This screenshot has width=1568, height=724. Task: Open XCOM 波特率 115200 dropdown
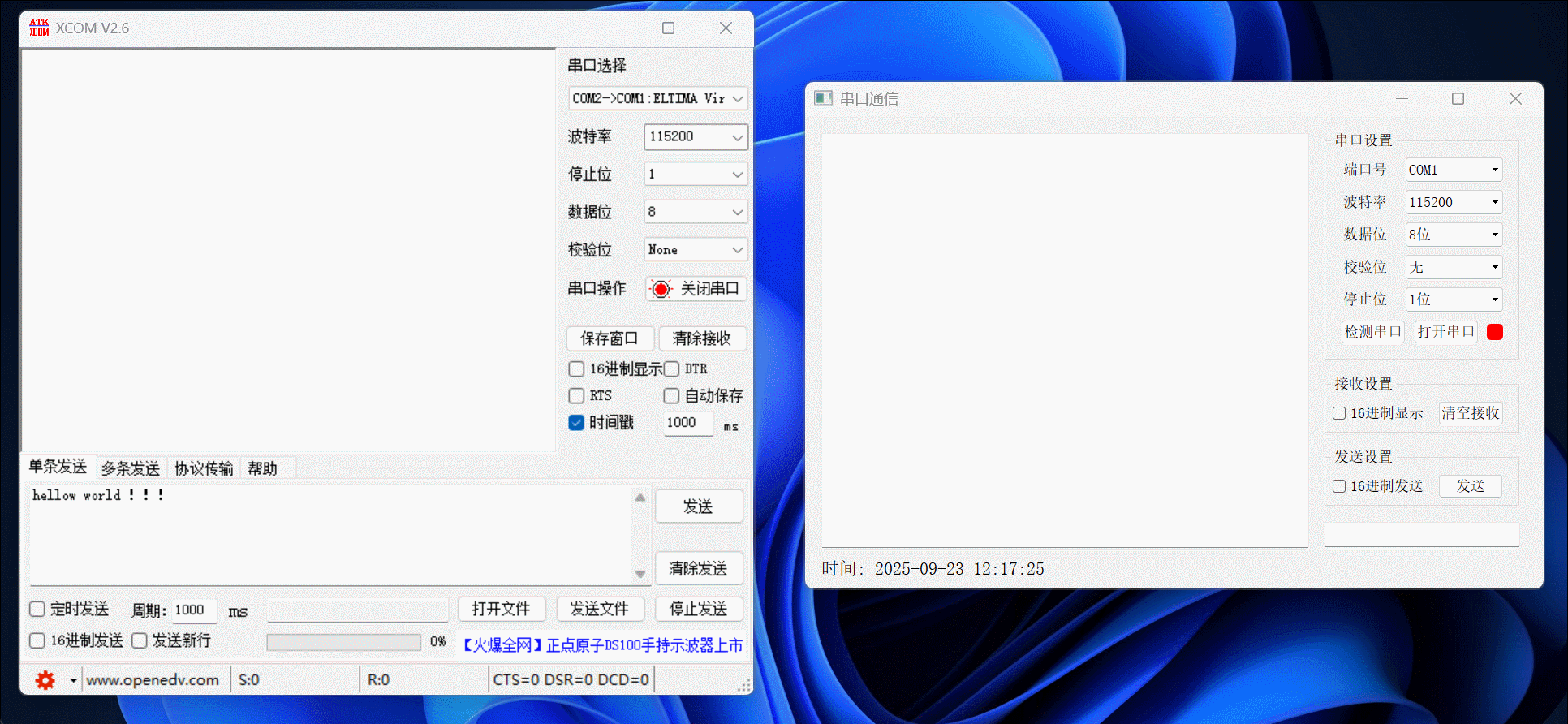(x=696, y=136)
